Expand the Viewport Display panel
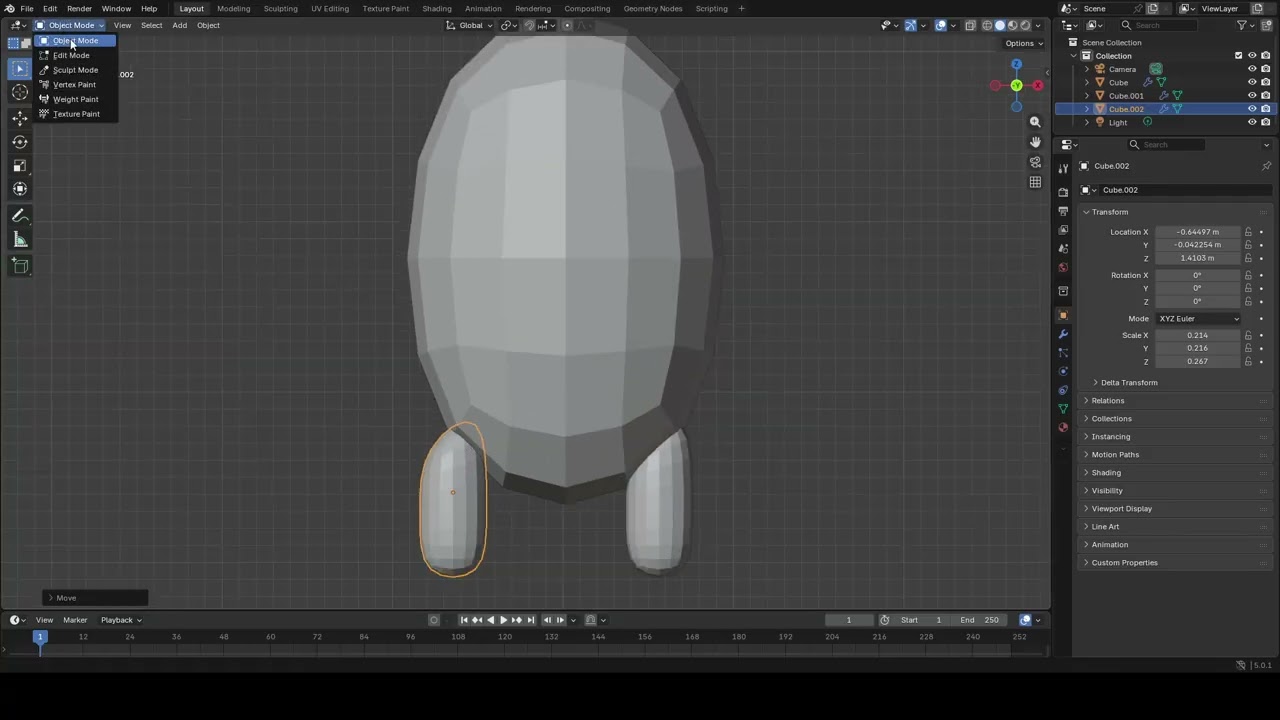The width and height of the screenshot is (1280, 720). [x=1121, y=509]
